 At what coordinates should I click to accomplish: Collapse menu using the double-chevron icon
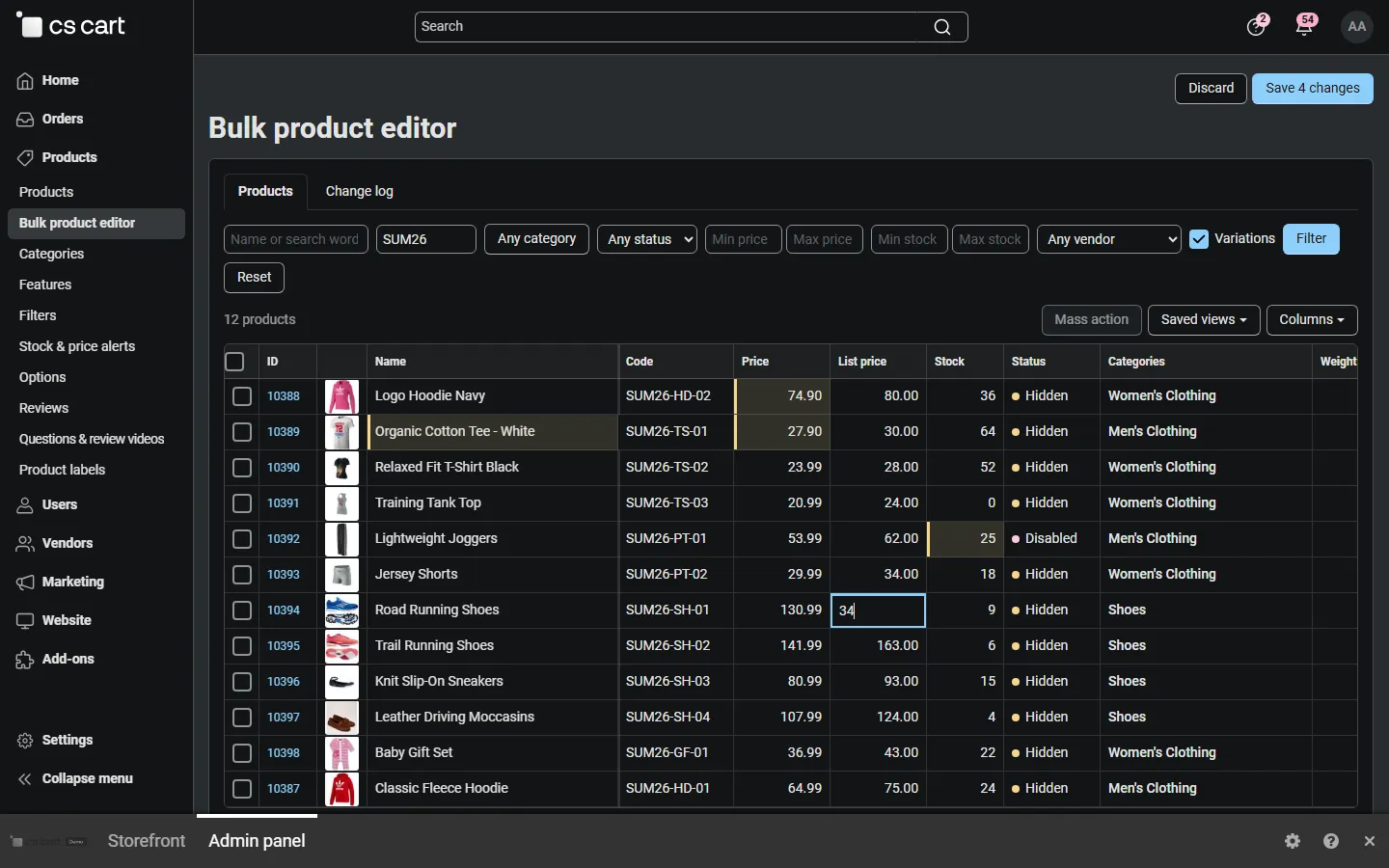pyautogui.click(x=26, y=779)
